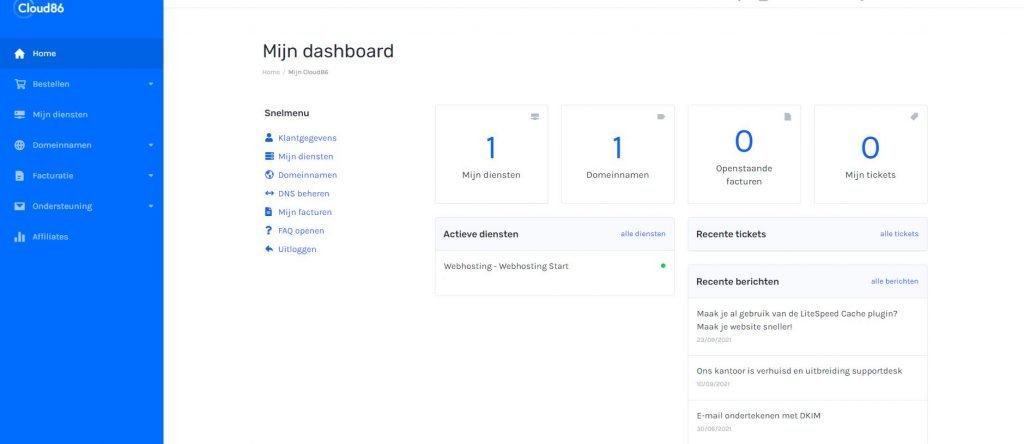Image resolution: width=1024 pixels, height=444 pixels.
Task: Click the Mijn facturen document icon
Action: click(x=269, y=212)
